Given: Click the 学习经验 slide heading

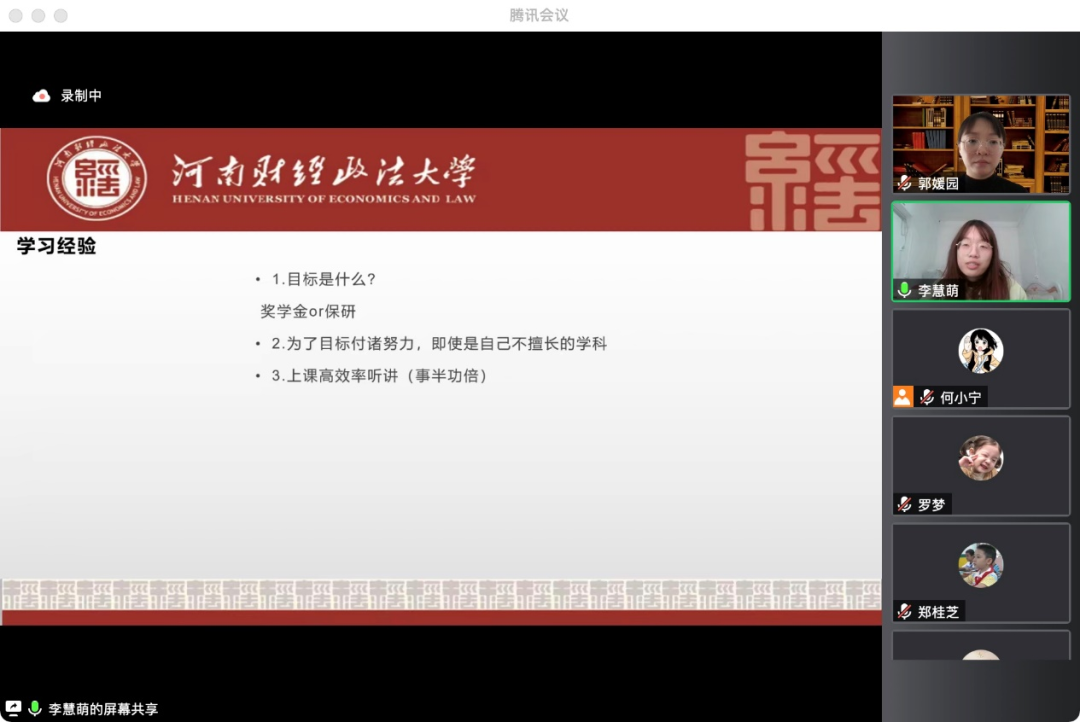Looking at the screenshot, I should tap(57, 246).
